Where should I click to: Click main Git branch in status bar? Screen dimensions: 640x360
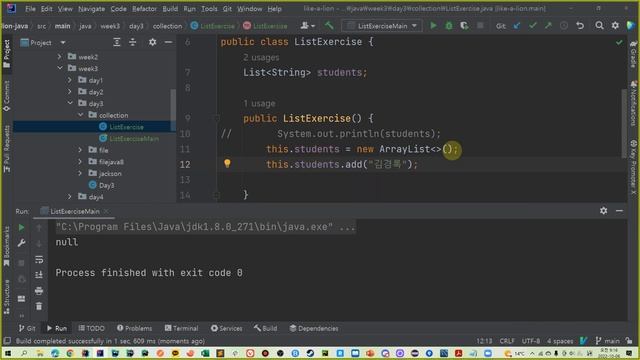click(608, 341)
